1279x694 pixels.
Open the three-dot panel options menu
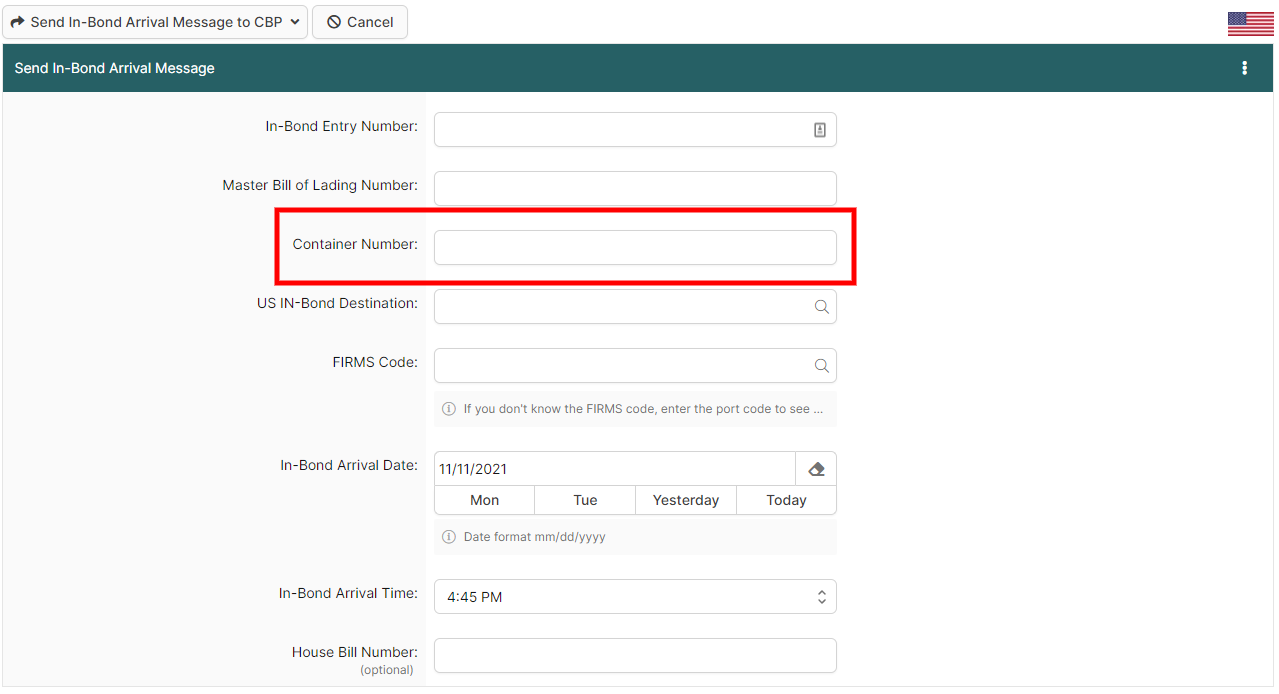pos(1244,68)
